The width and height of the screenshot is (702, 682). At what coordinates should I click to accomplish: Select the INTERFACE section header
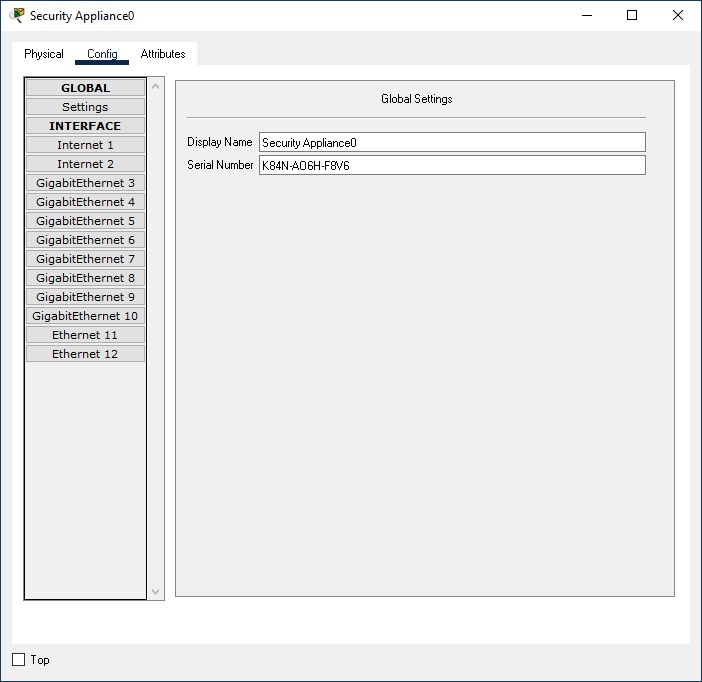tap(86, 126)
